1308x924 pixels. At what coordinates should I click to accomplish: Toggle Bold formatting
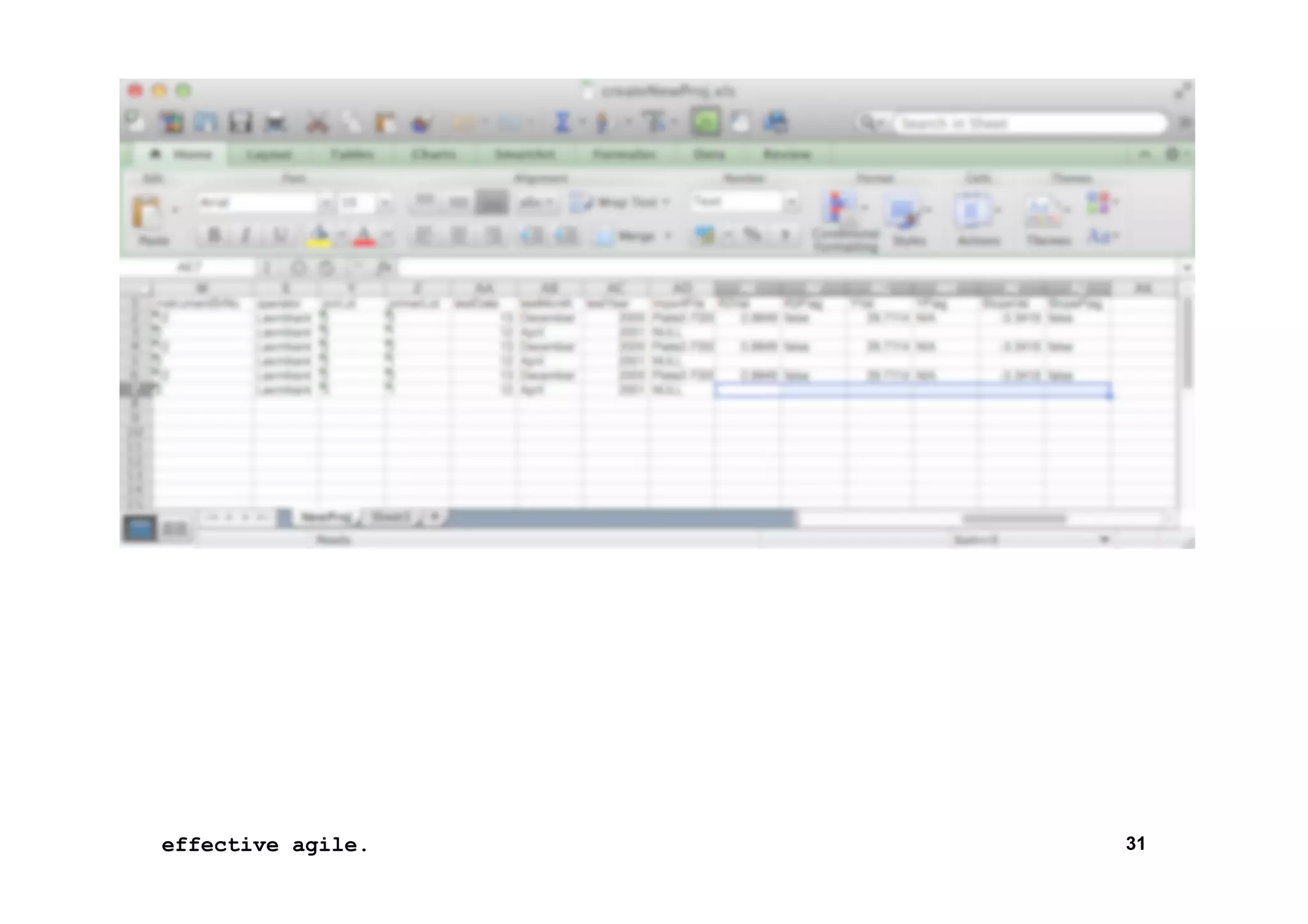(214, 236)
